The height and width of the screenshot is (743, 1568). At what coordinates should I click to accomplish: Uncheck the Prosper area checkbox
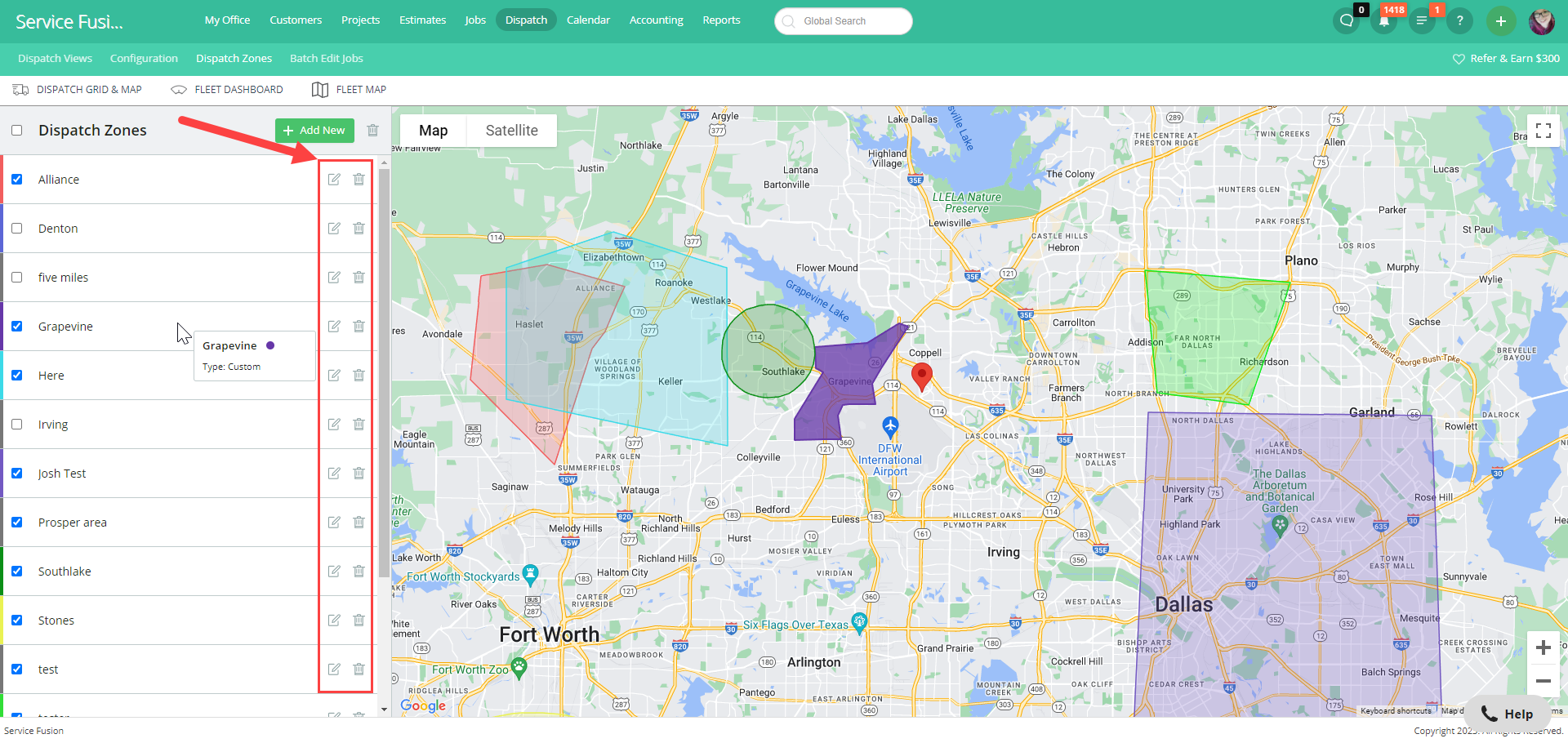pyautogui.click(x=17, y=523)
